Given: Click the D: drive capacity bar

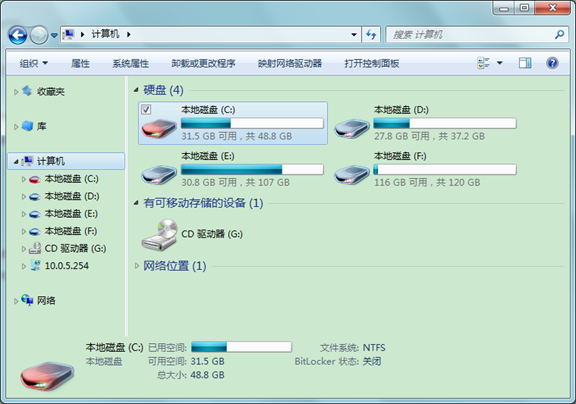Looking at the screenshot, I should (444, 123).
